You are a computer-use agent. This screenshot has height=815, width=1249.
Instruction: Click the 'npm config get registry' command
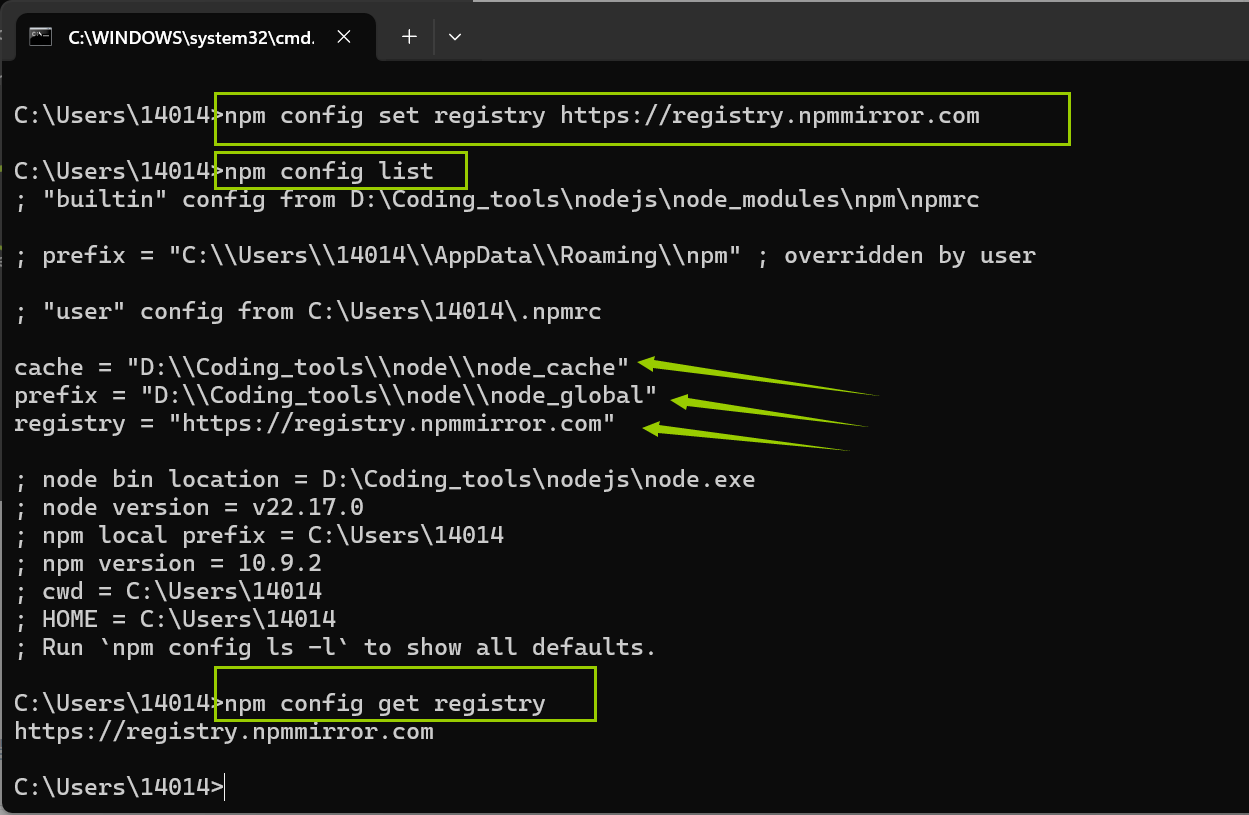pyautogui.click(x=385, y=703)
